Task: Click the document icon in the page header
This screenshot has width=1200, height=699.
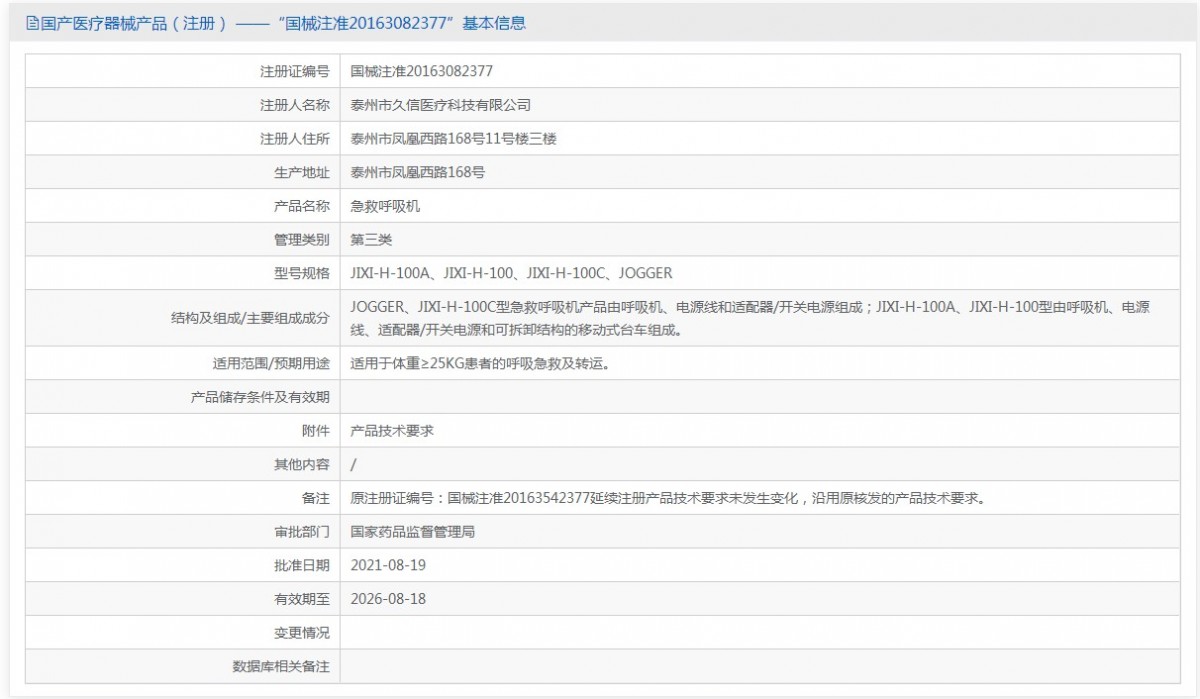Action: 33,24
